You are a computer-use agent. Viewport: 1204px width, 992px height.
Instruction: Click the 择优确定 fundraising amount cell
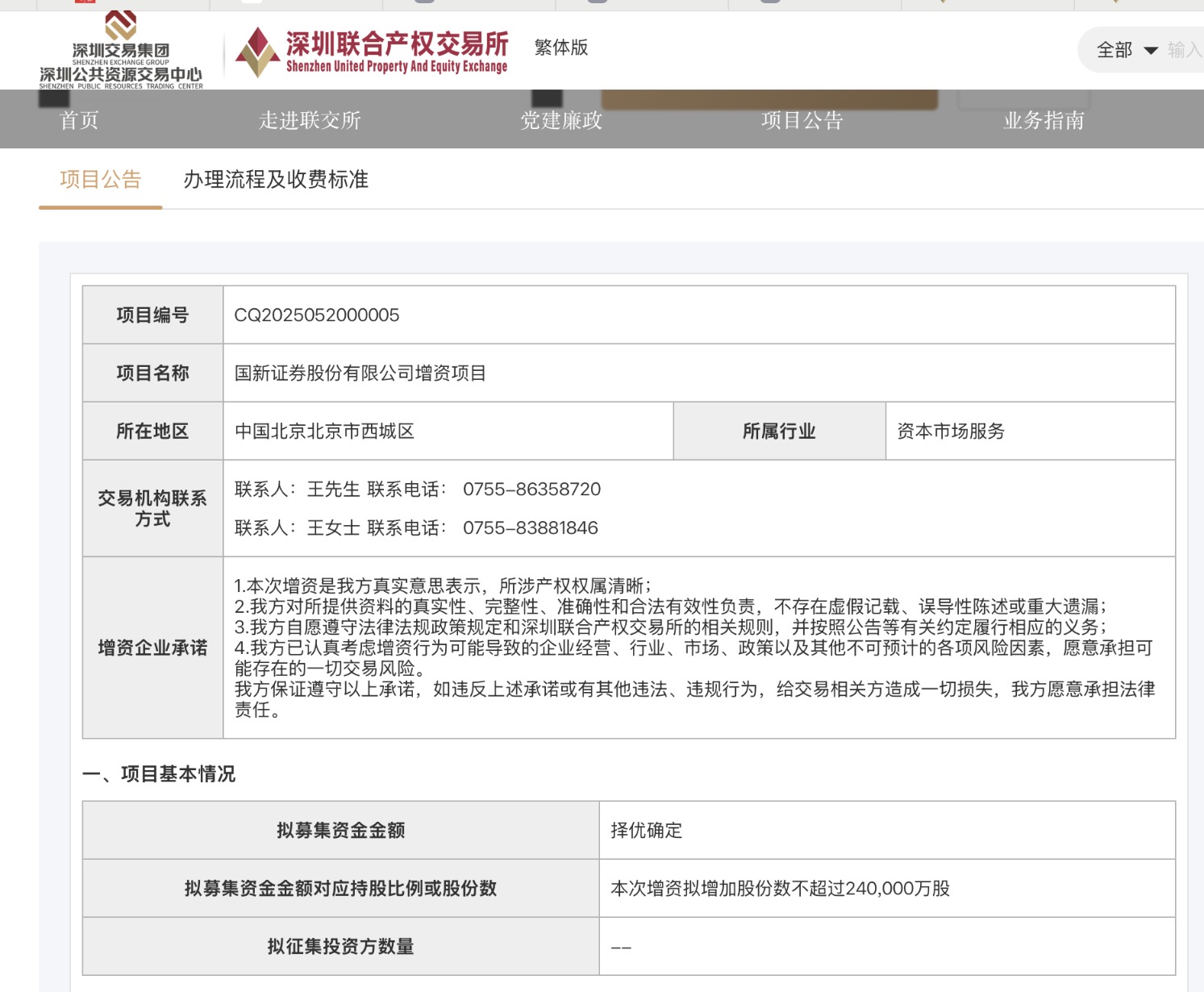click(x=647, y=831)
